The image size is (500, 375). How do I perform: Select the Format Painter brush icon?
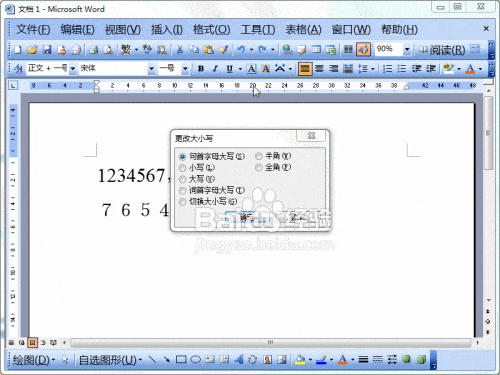(223, 50)
